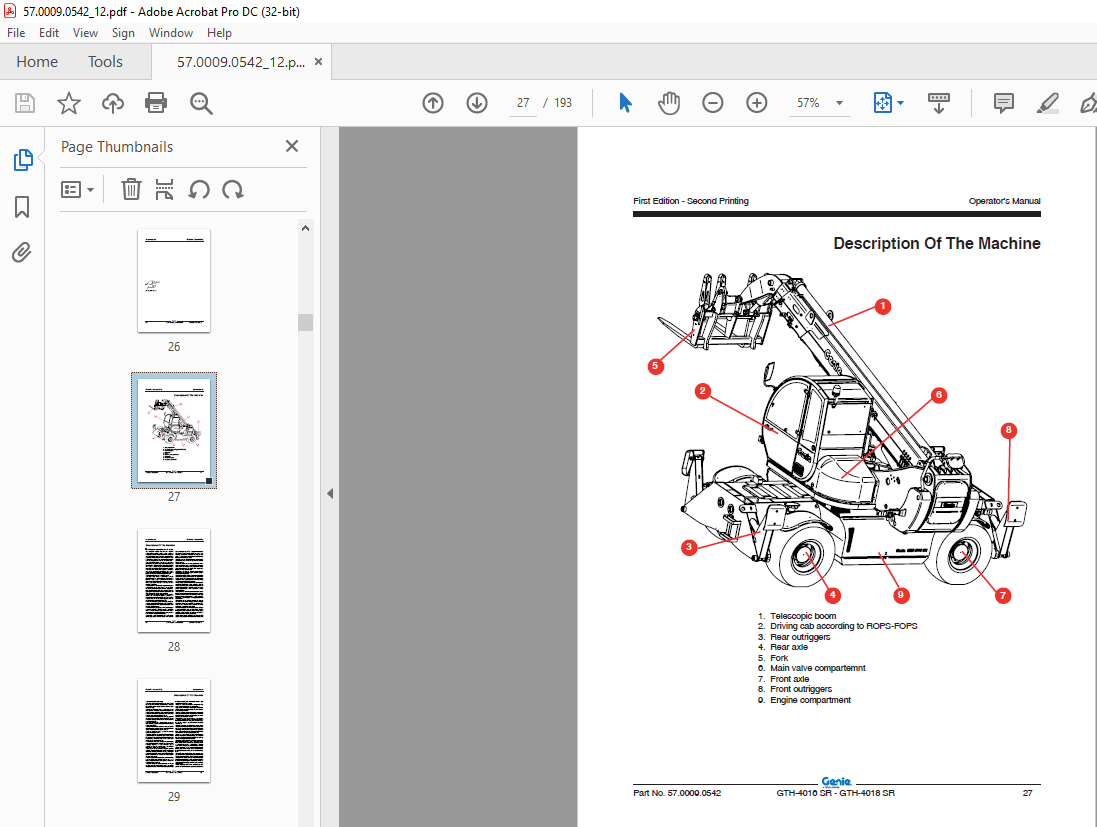Click the Print file icon
1097x827 pixels.
155,103
